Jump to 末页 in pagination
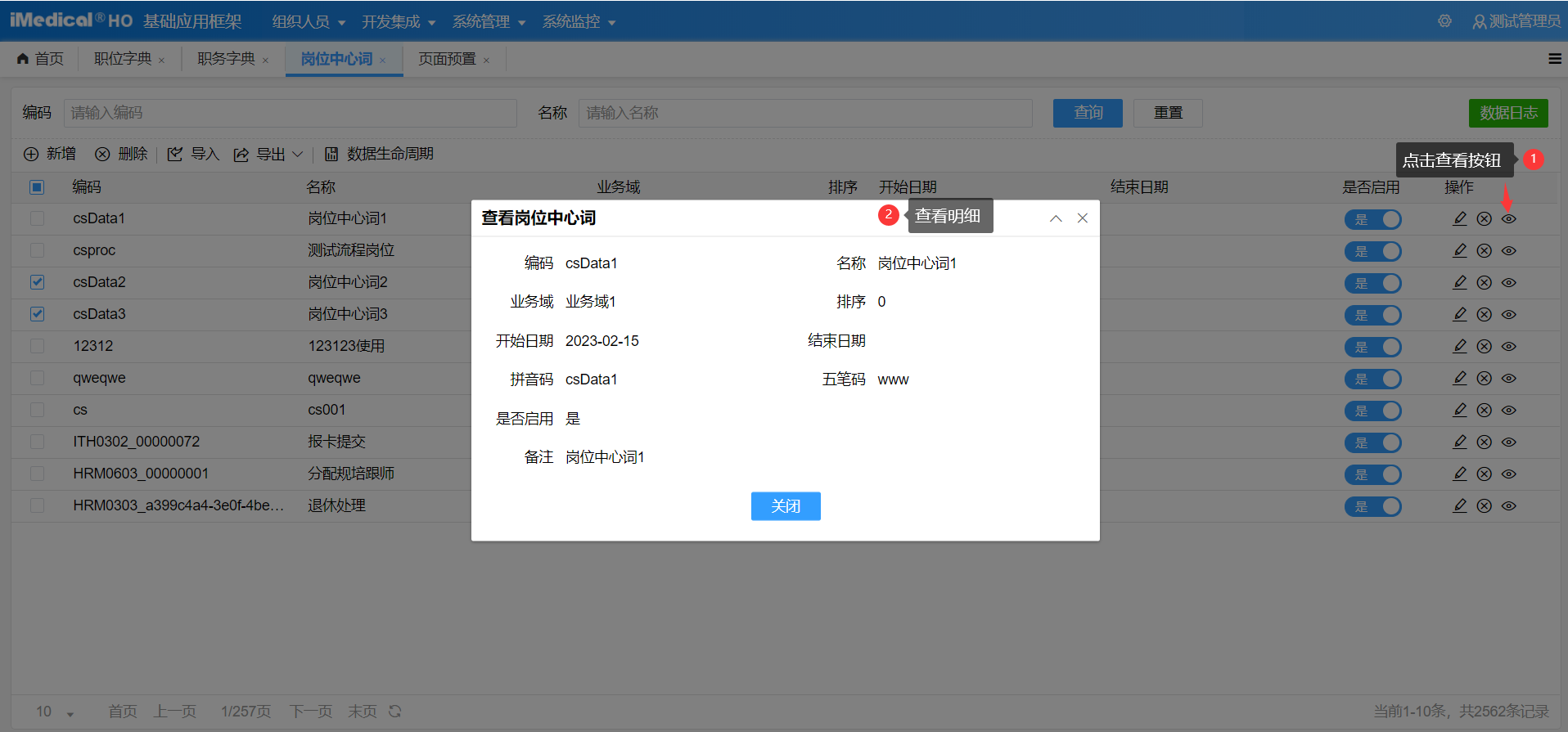Viewport: 1568px width, 732px height. tap(363, 712)
